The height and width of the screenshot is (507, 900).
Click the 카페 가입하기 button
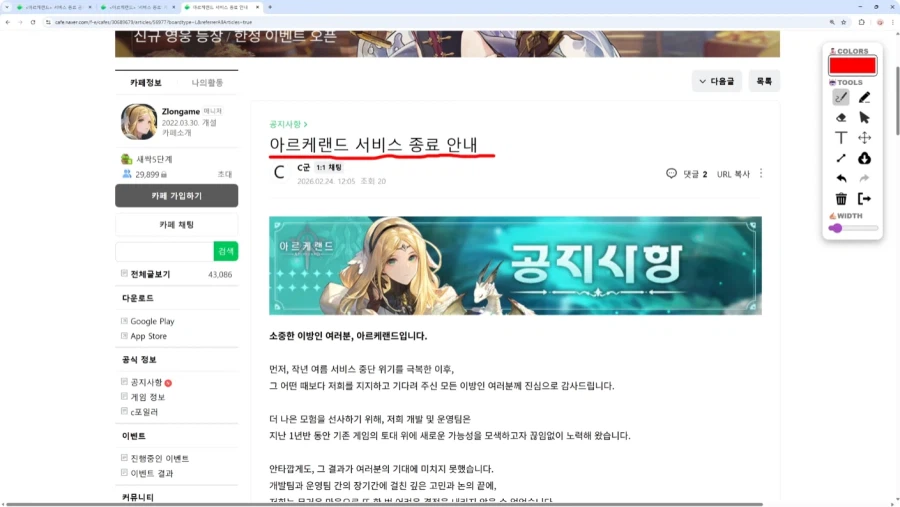[176, 196]
